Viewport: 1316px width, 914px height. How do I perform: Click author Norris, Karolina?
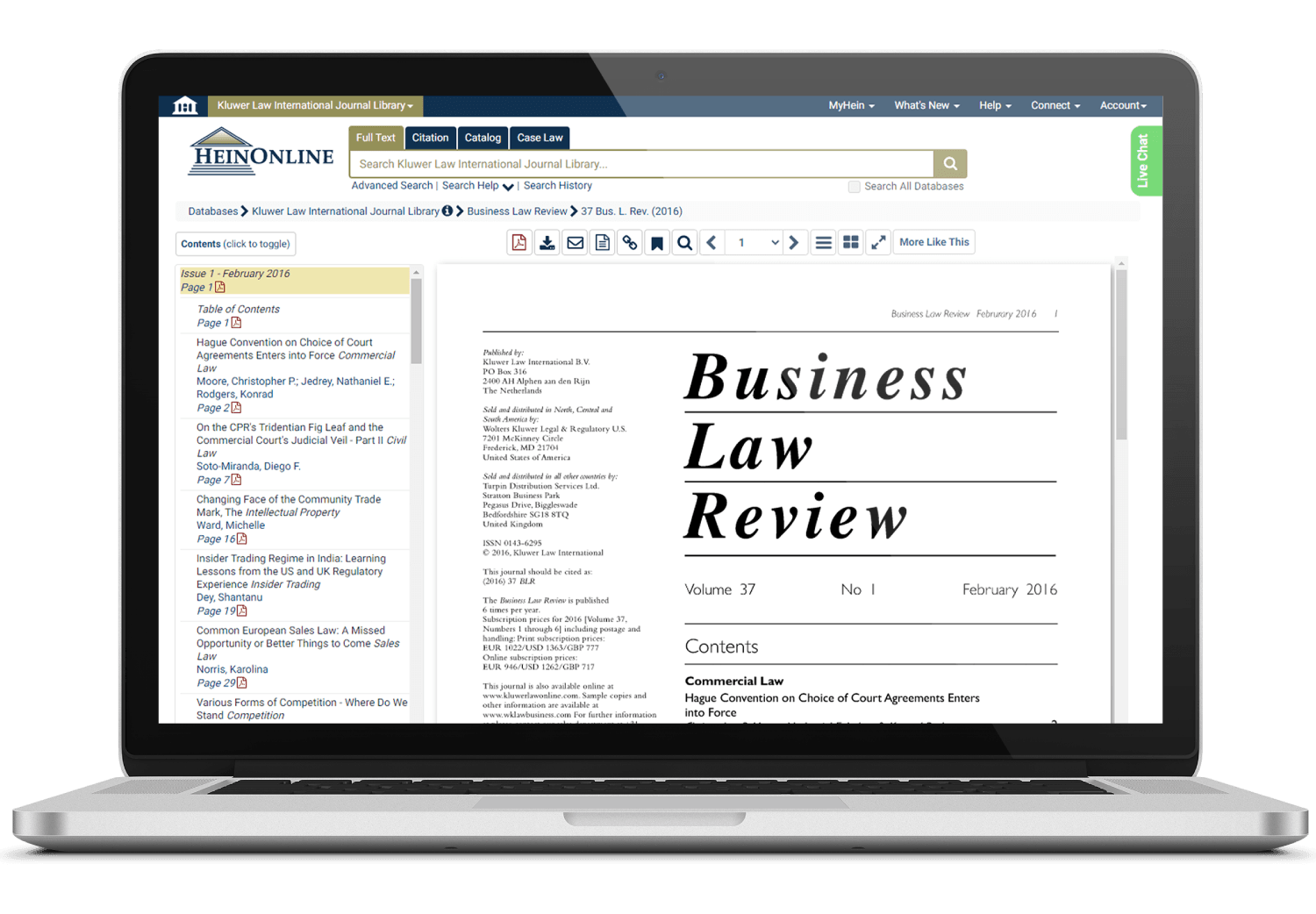(x=232, y=669)
